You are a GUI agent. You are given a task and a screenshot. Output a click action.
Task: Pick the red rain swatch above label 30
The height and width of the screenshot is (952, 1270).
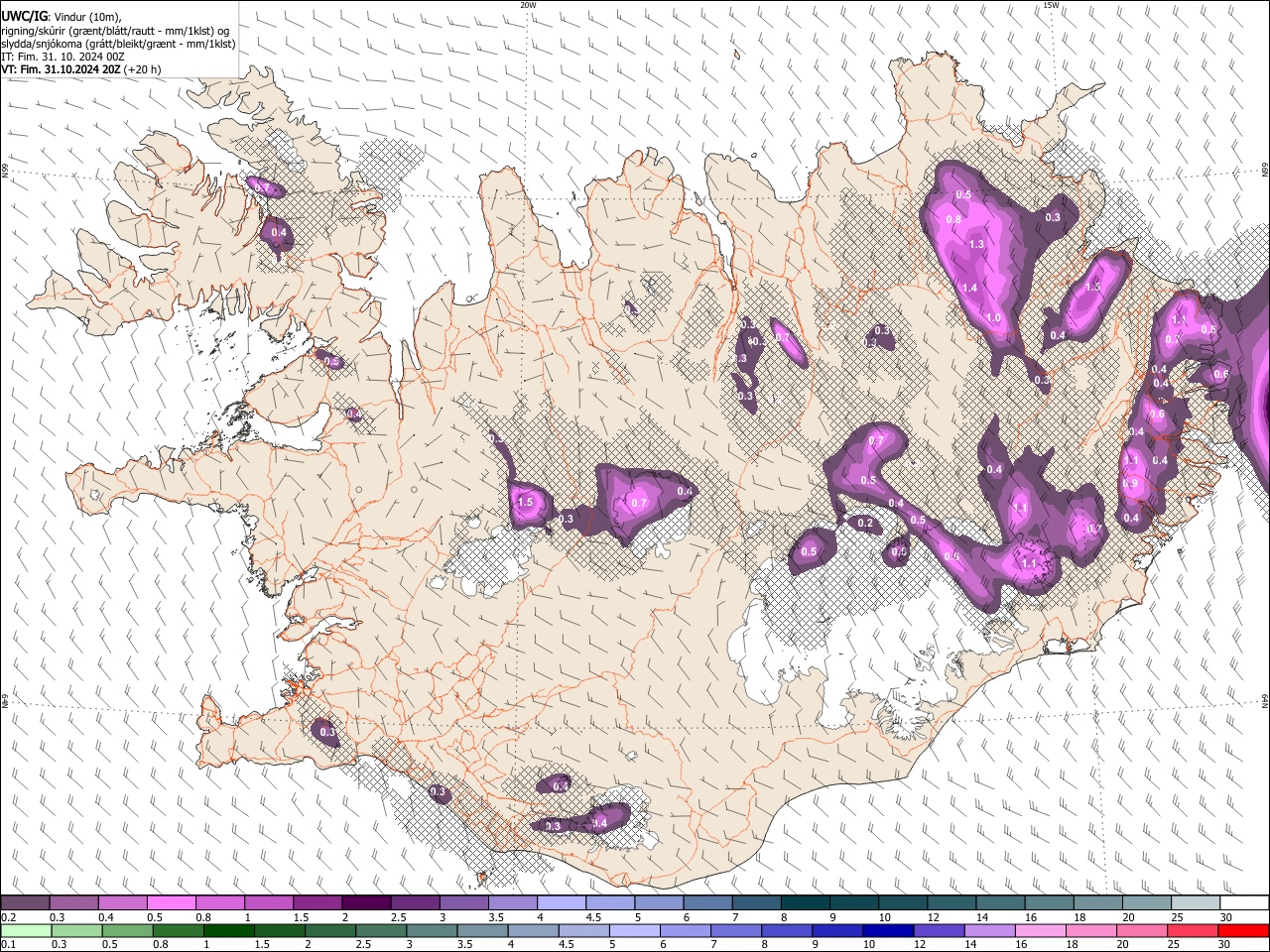[1243, 930]
